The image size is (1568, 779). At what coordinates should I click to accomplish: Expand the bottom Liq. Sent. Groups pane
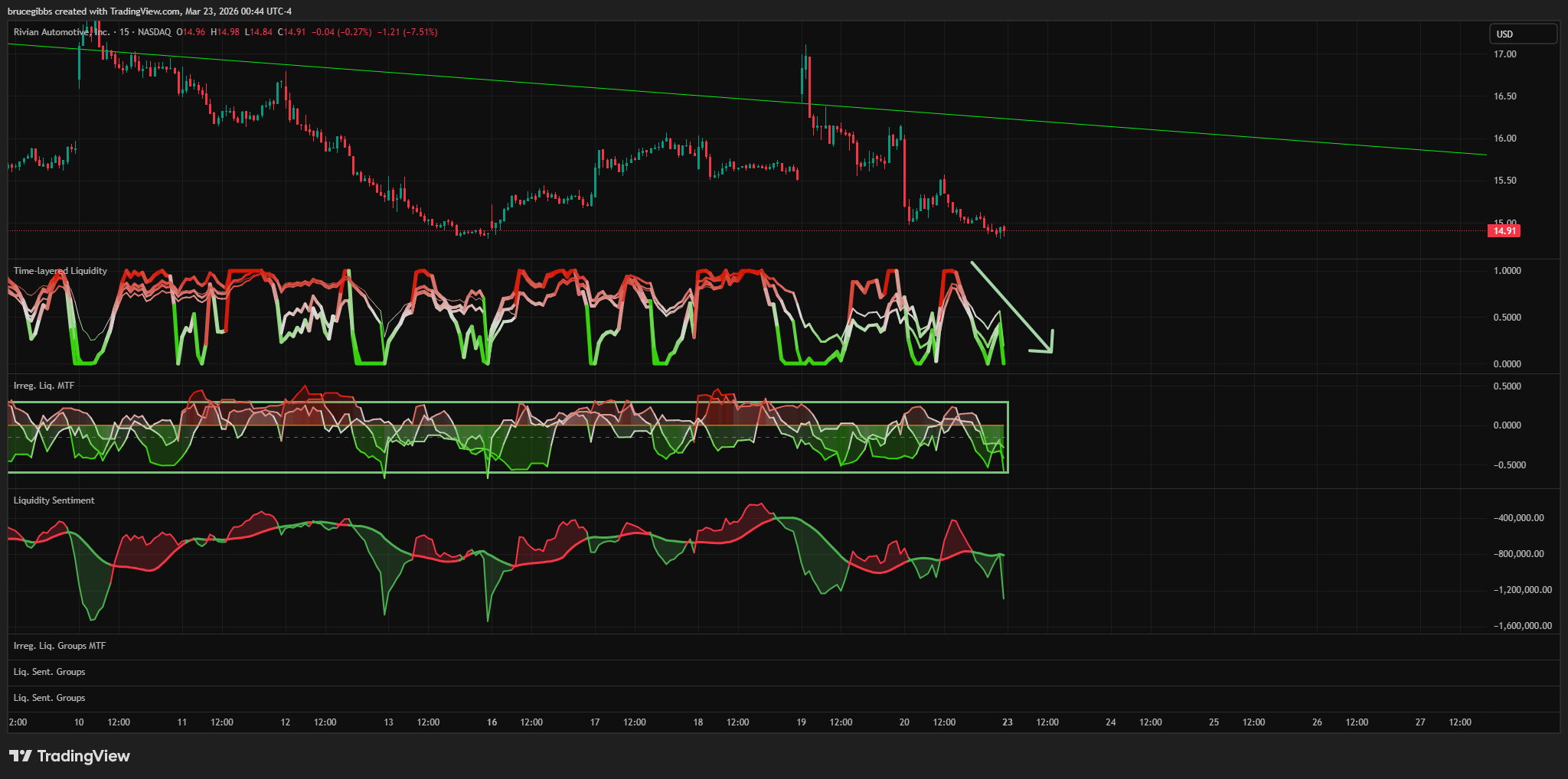tap(49, 698)
